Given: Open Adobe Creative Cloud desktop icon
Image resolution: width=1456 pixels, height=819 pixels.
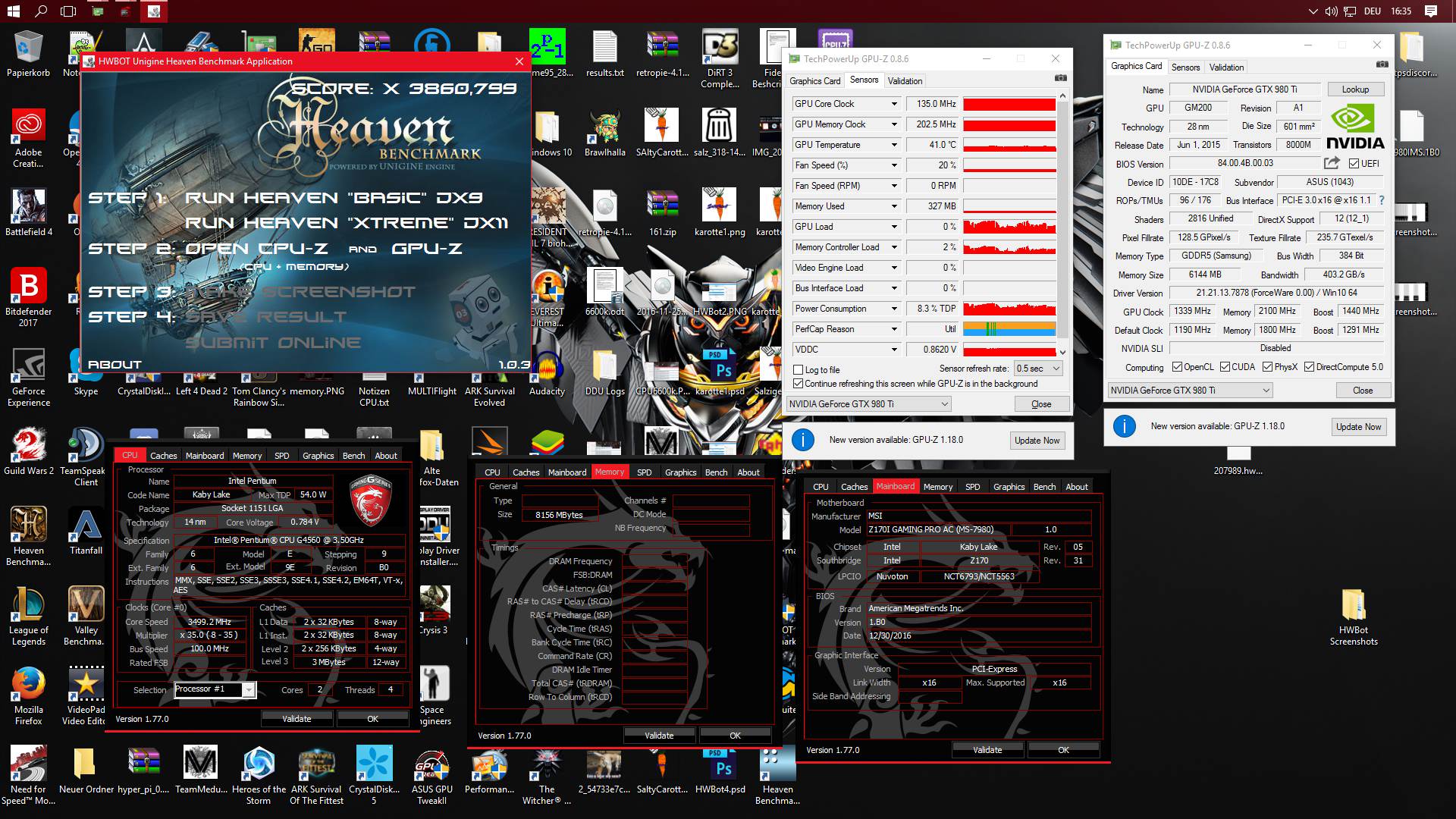Looking at the screenshot, I should coord(28,138).
